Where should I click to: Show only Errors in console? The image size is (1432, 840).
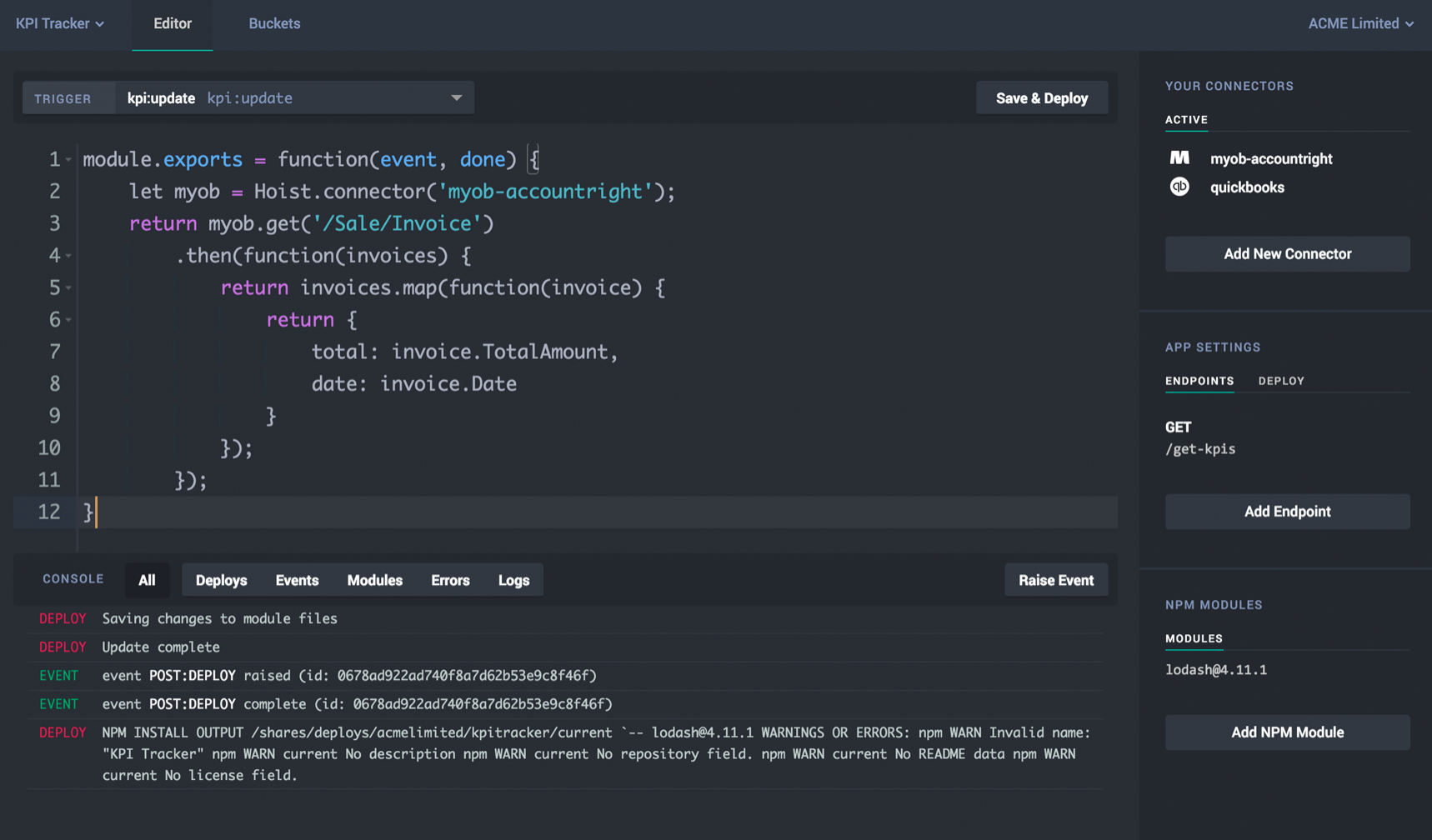click(x=450, y=580)
